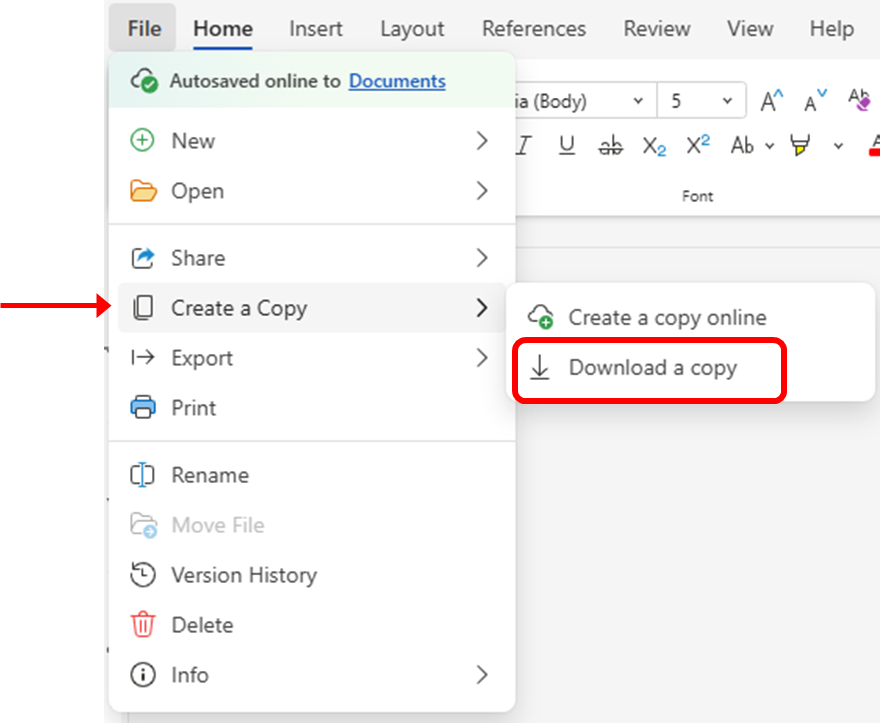Expand the New submenu chevron
The image size is (880, 723).
(482, 140)
